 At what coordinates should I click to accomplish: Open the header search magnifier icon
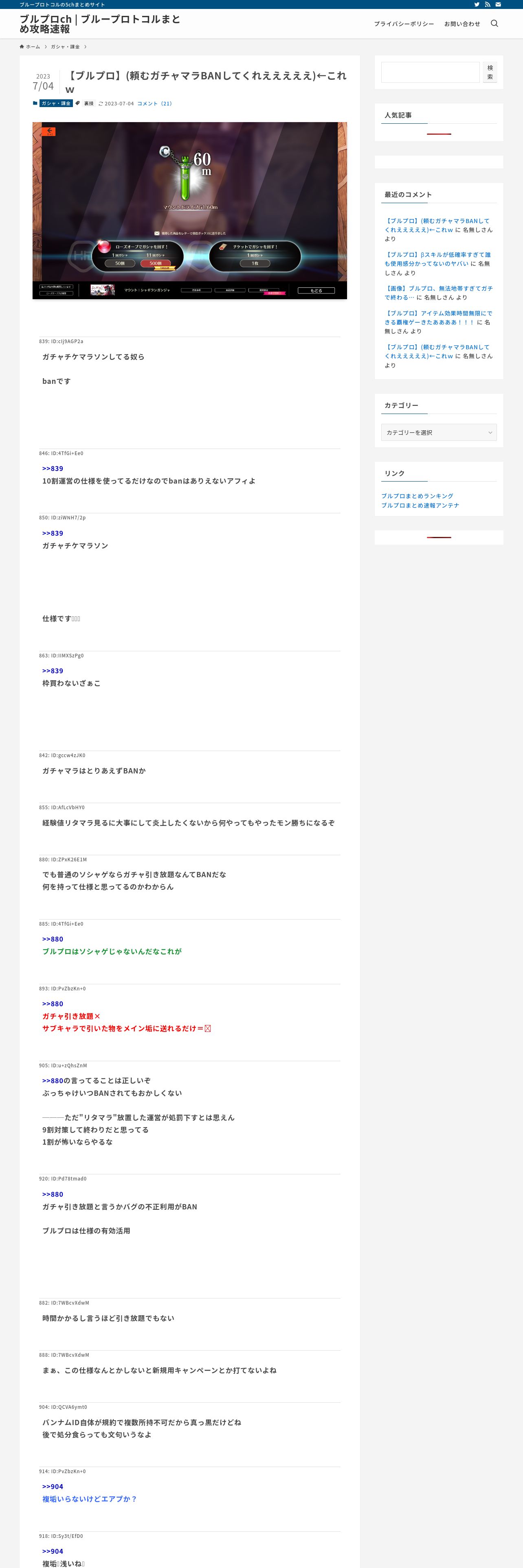(x=494, y=24)
